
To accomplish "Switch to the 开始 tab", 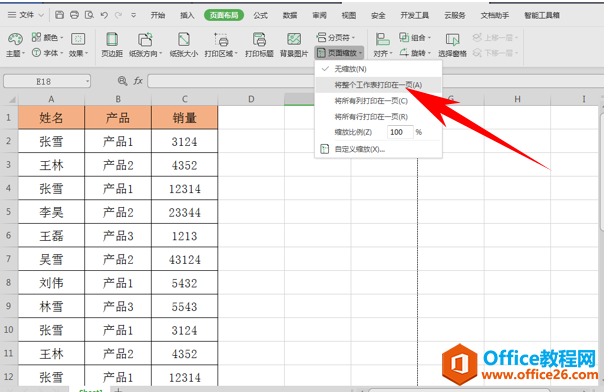I will point(158,15).
